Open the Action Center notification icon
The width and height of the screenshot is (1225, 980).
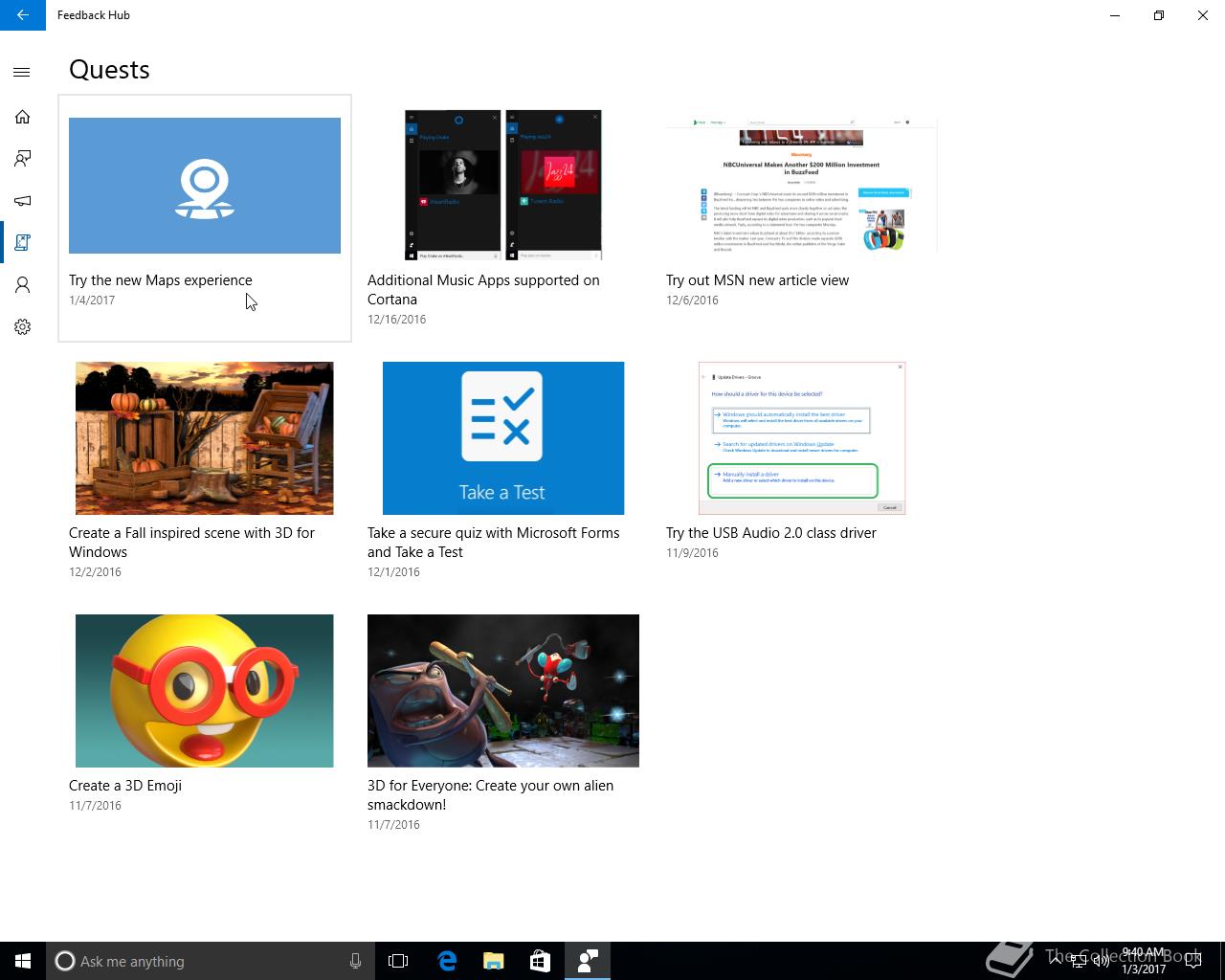tap(1192, 961)
